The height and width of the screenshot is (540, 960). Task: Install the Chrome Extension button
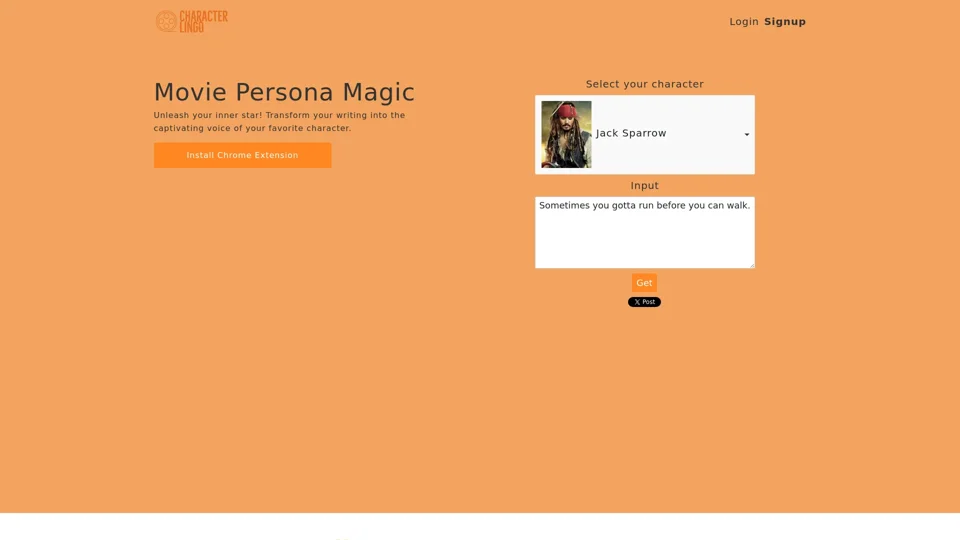[242, 156]
